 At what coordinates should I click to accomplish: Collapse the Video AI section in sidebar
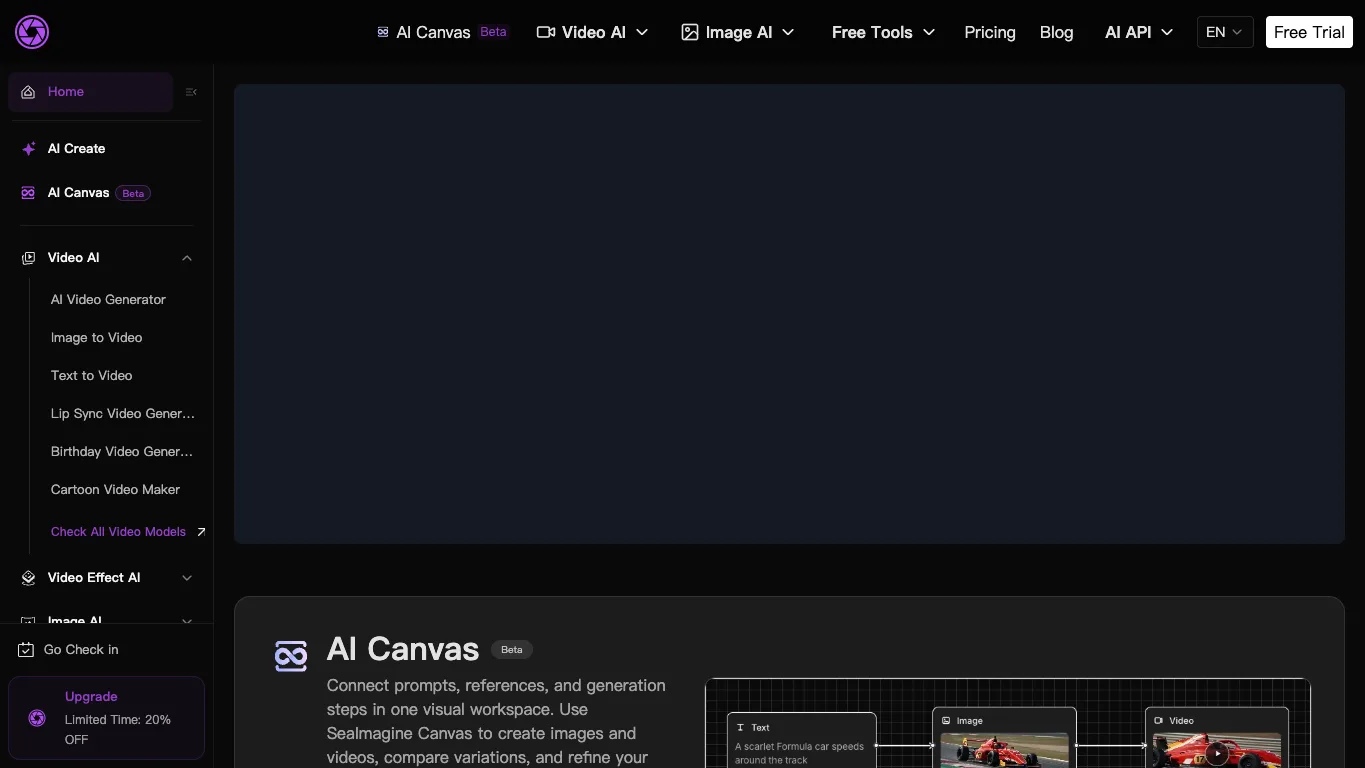coord(187,258)
